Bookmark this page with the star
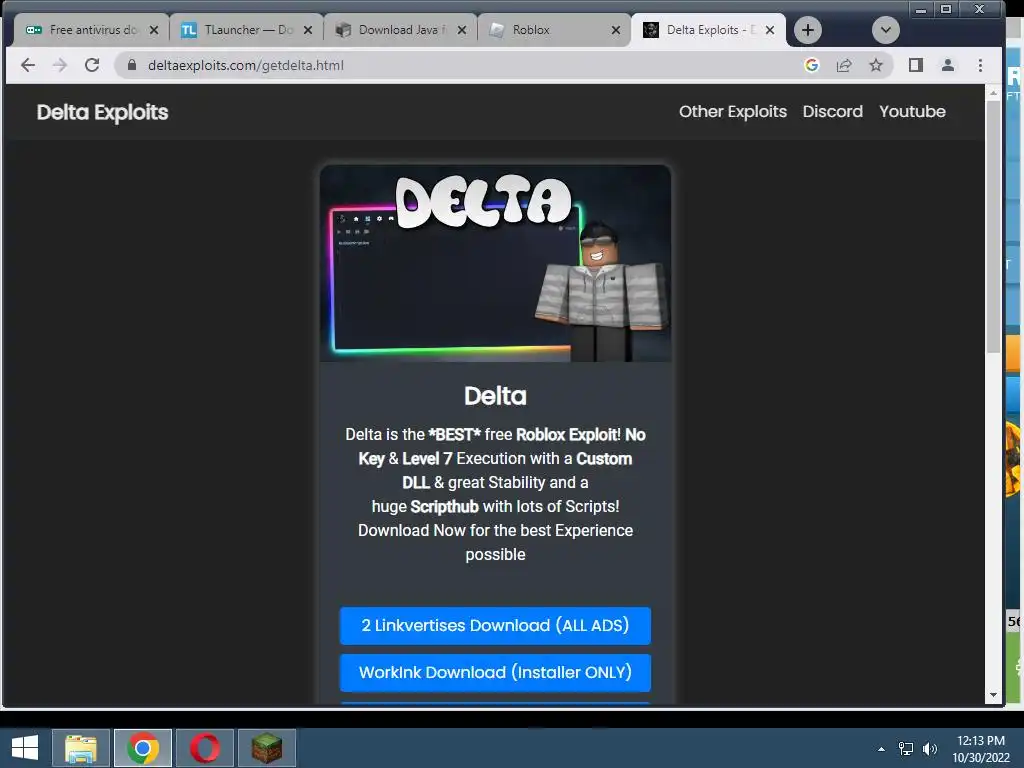Screen dimensions: 1024x768 [876, 65]
